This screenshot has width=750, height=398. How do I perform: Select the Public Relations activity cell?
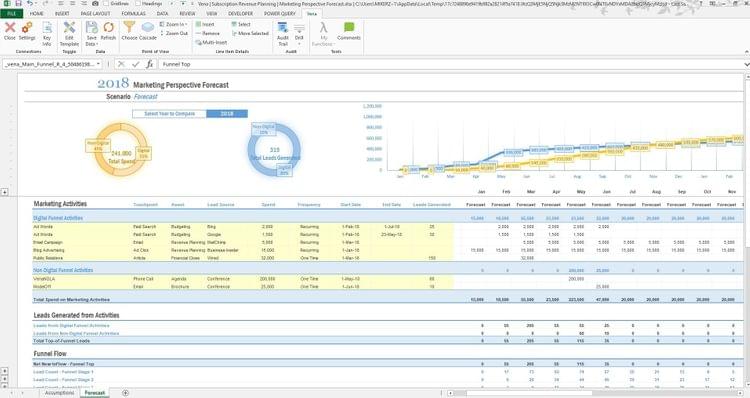[48, 258]
